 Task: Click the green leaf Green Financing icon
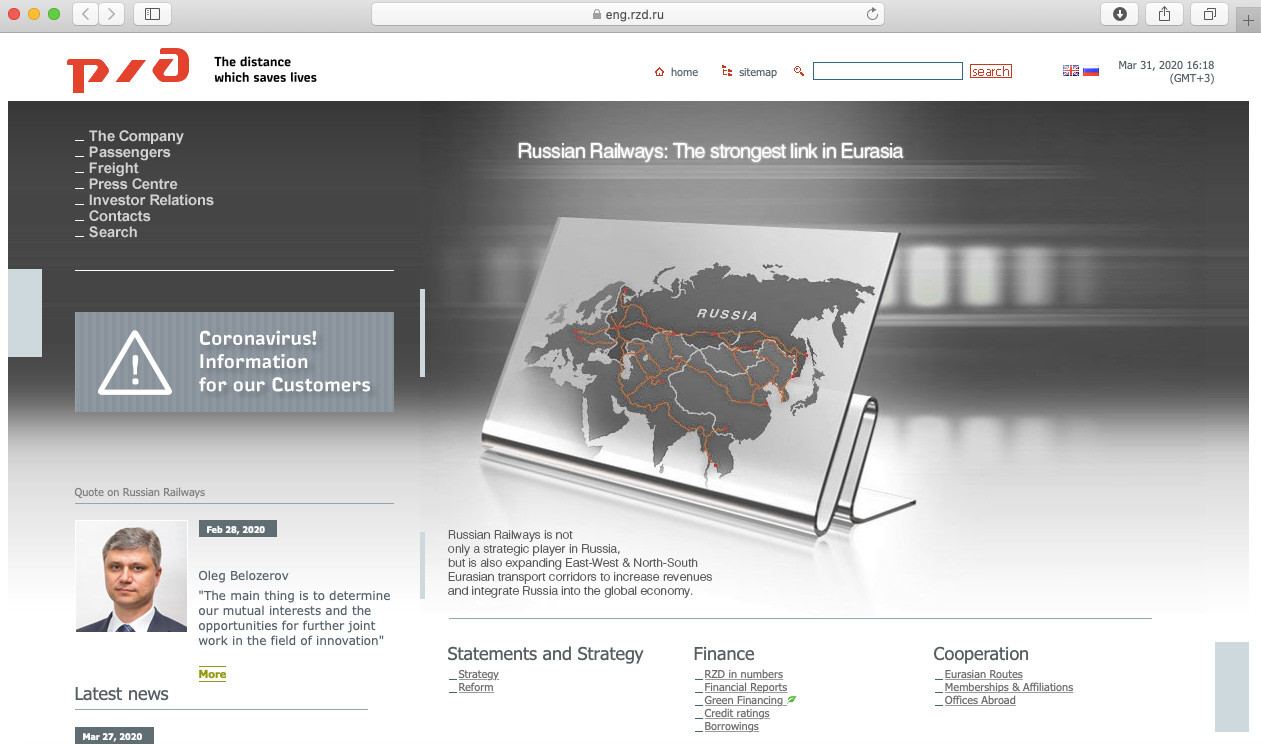click(791, 700)
